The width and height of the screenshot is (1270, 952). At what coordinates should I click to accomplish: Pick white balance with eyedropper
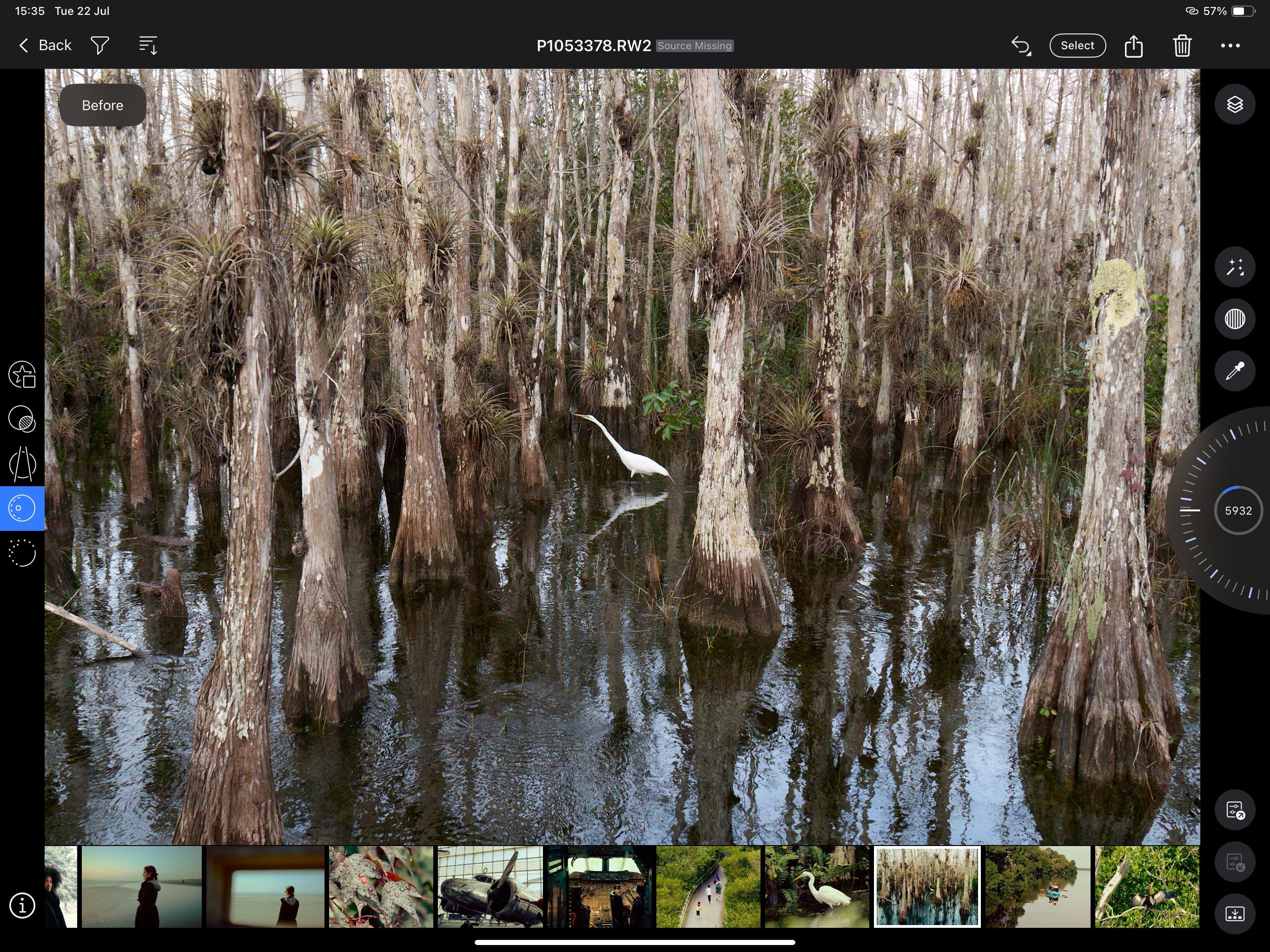[x=1235, y=371]
